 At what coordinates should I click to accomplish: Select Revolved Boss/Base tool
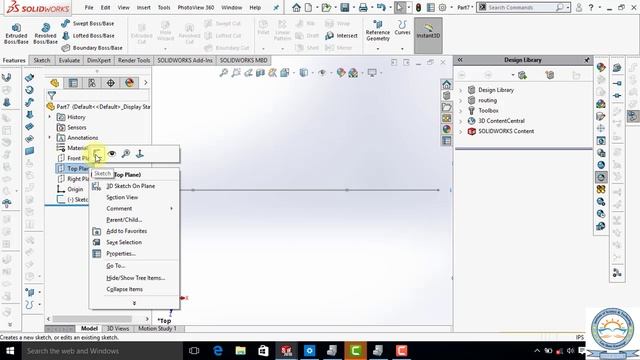point(45,33)
